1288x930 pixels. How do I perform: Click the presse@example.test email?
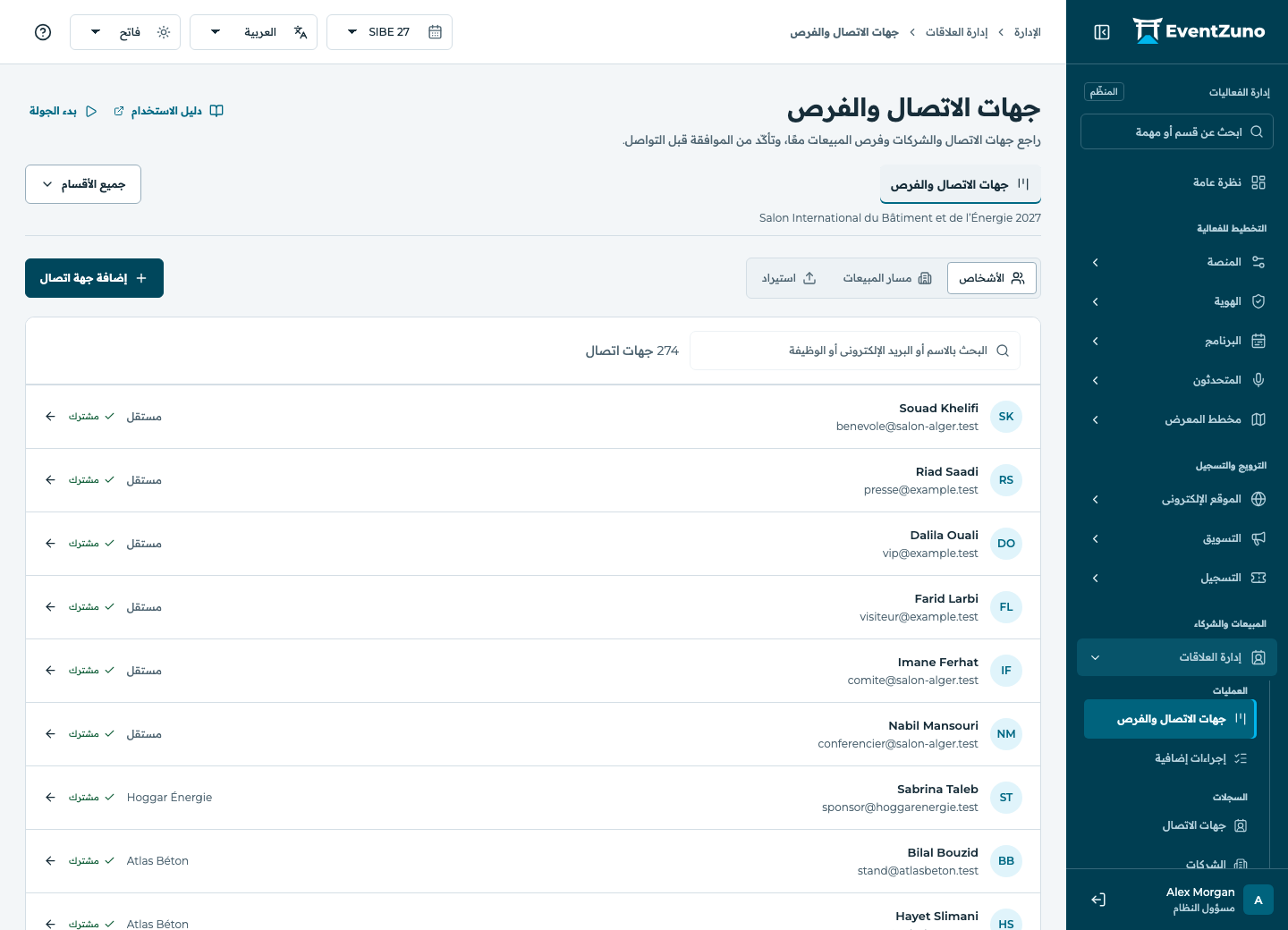[x=921, y=490]
